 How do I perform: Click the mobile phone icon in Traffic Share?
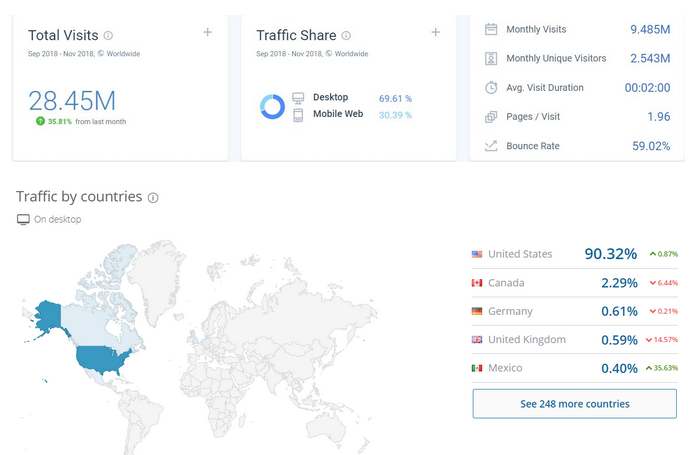pos(298,115)
